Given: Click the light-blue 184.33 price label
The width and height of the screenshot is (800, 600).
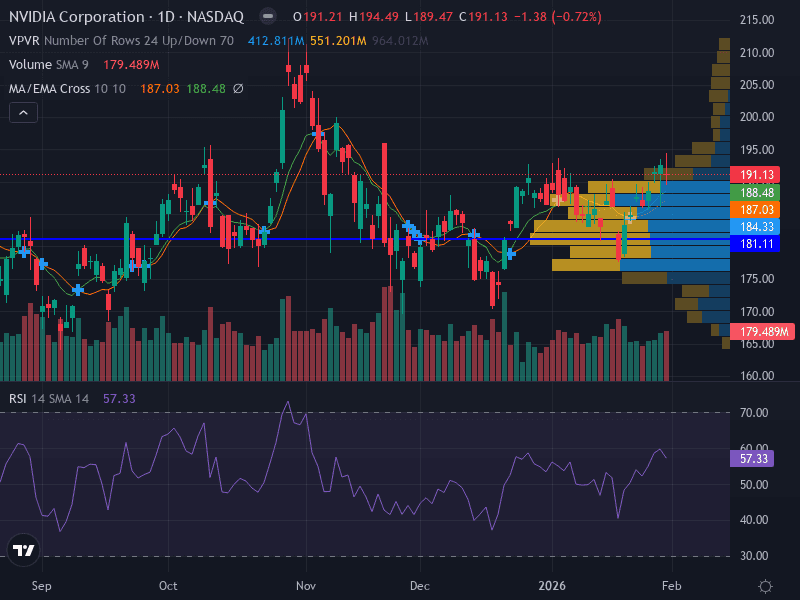Looking at the screenshot, I should (756, 227).
